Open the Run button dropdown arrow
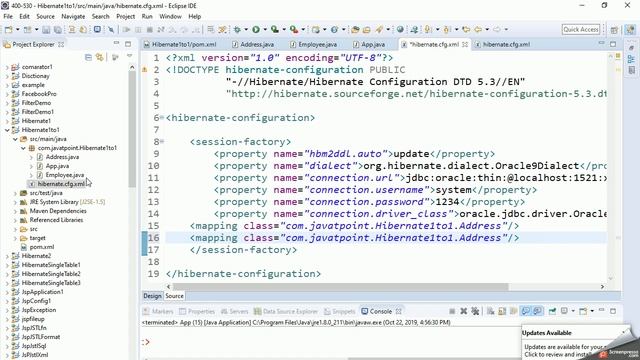The height and width of the screenshot is (360, 640). click(x=265, y=29)
